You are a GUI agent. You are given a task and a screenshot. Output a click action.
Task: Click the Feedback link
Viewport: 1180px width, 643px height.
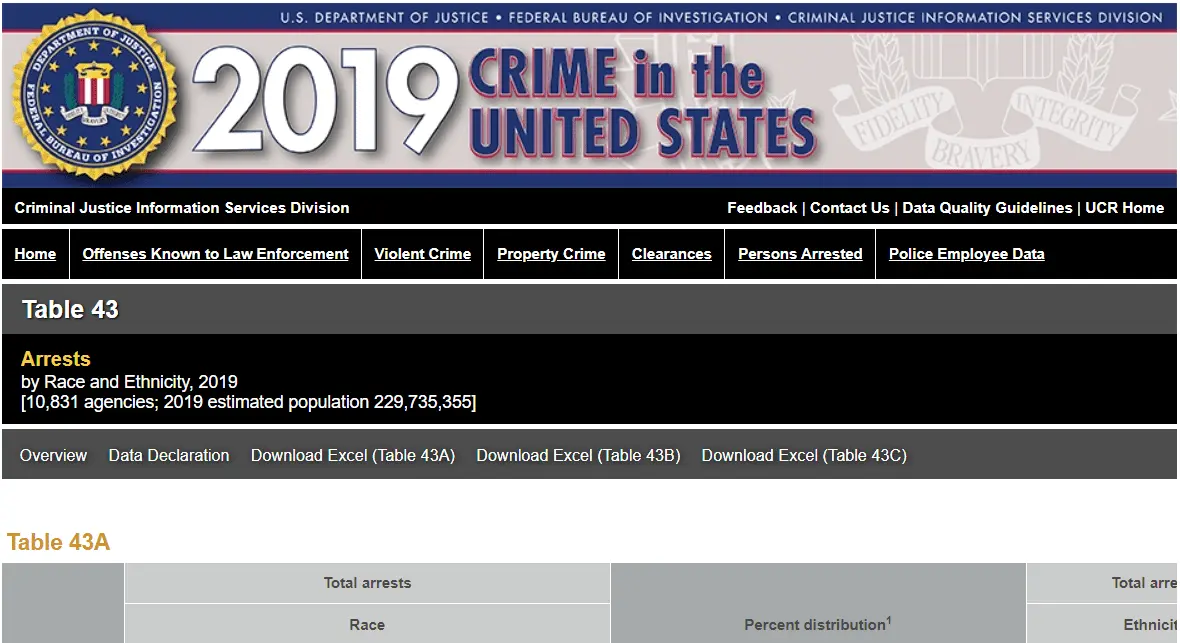(x=761, y=208)
